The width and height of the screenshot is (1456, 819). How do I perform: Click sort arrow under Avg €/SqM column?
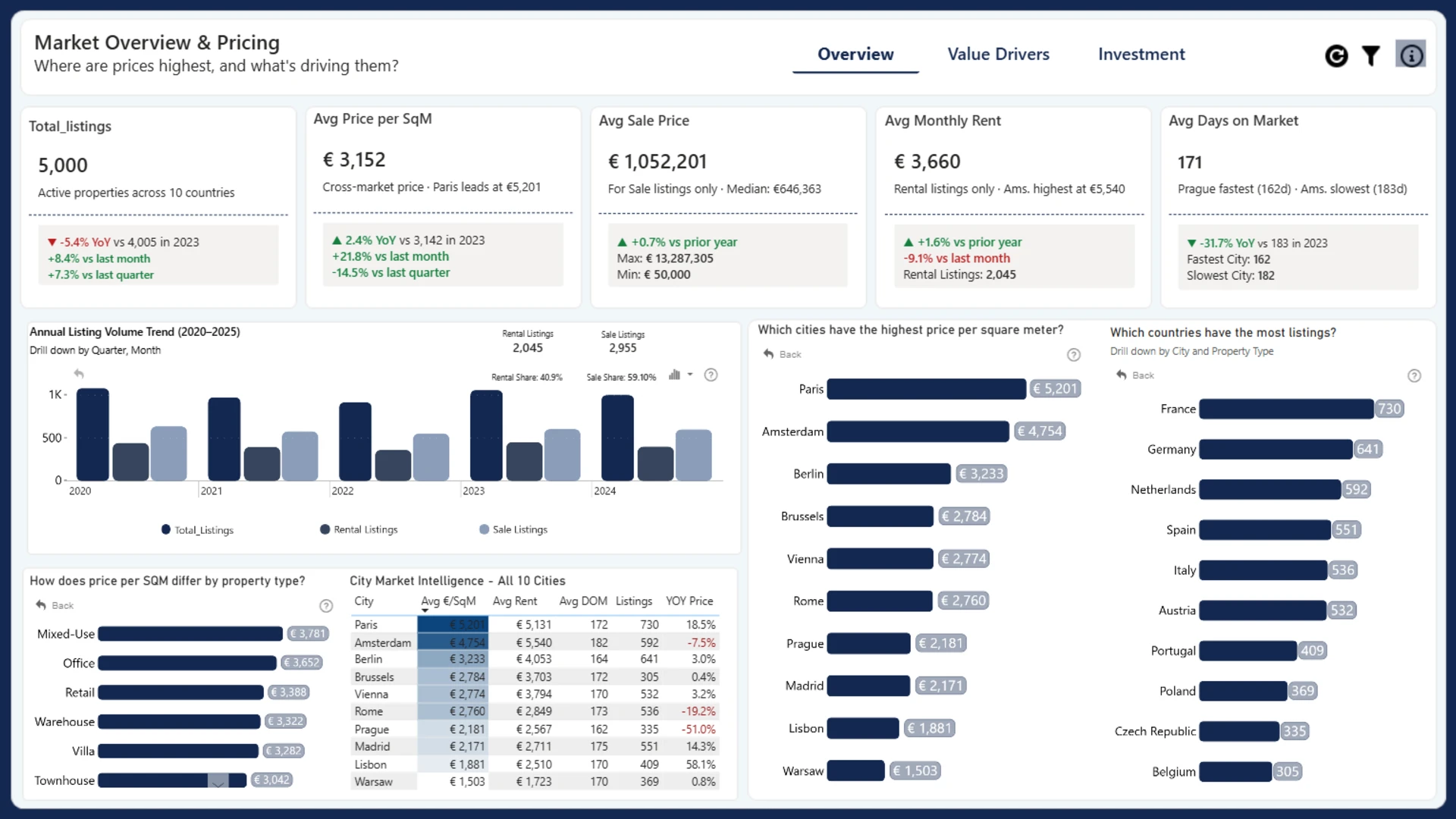425,610
